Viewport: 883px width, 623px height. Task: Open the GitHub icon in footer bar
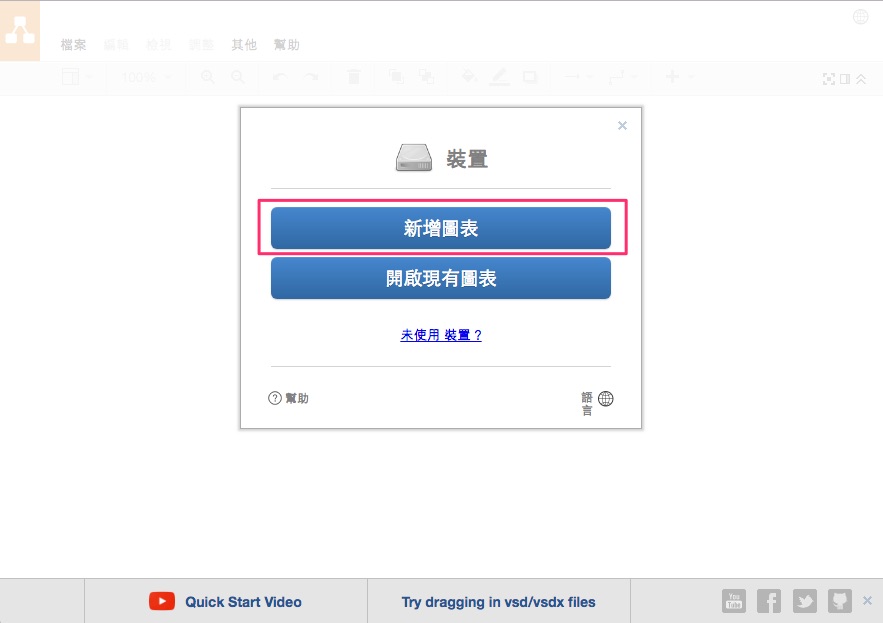(x=839, y=601)
